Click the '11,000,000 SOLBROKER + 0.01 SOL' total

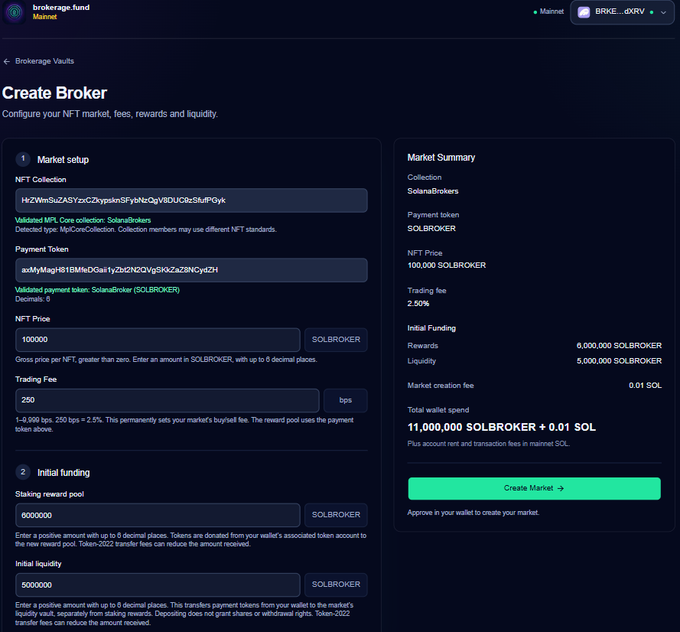501,427
